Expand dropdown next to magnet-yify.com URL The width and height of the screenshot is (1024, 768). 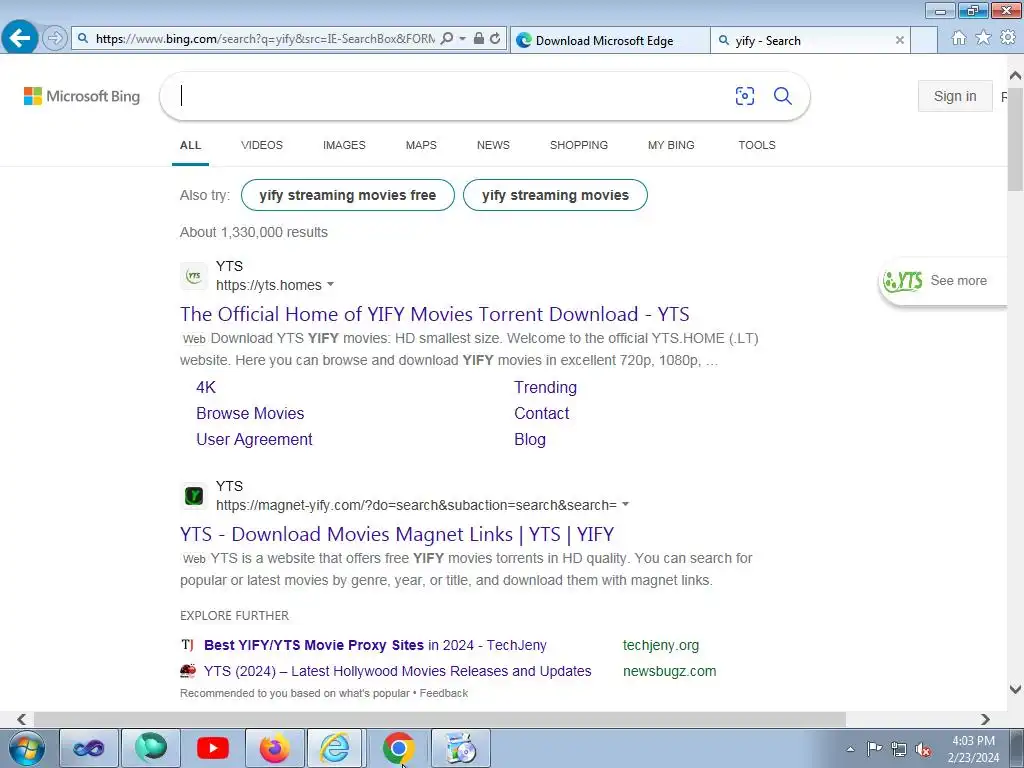tap(626, 505)
